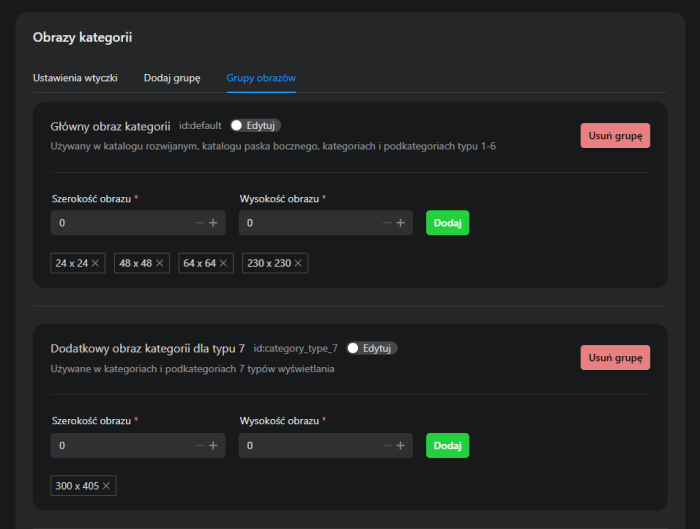This screenshot has height=529, width=700.
Task: Select the Grupy obrazów tab
Action: tap(260, 77)
